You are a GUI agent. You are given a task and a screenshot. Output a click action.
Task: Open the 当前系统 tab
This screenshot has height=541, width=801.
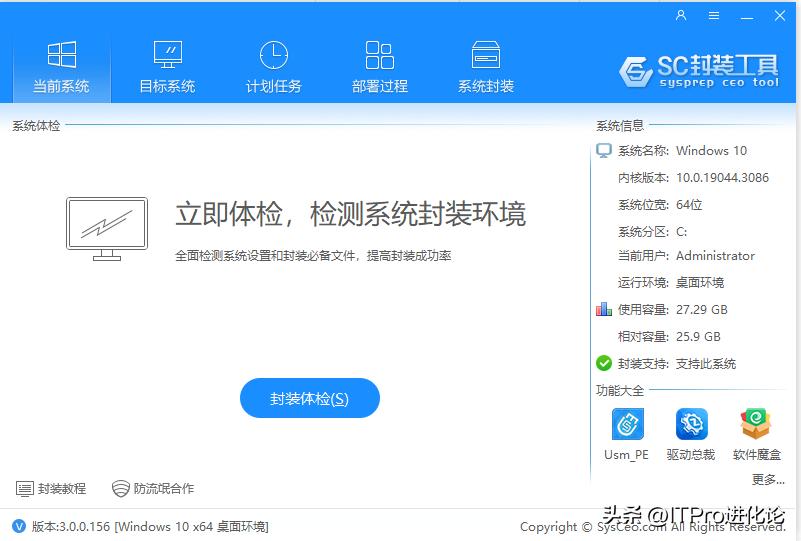click(61, 67)
